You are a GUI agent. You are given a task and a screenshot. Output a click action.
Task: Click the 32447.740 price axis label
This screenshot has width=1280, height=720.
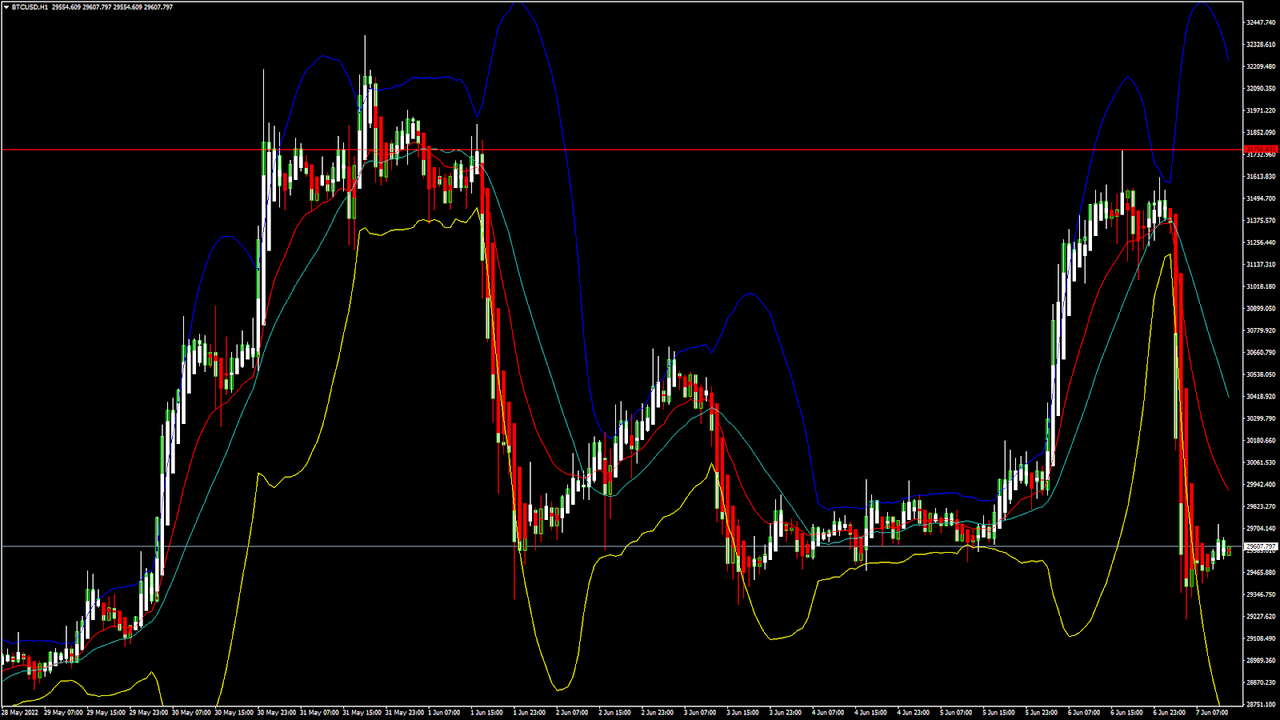coord(1259,22)
